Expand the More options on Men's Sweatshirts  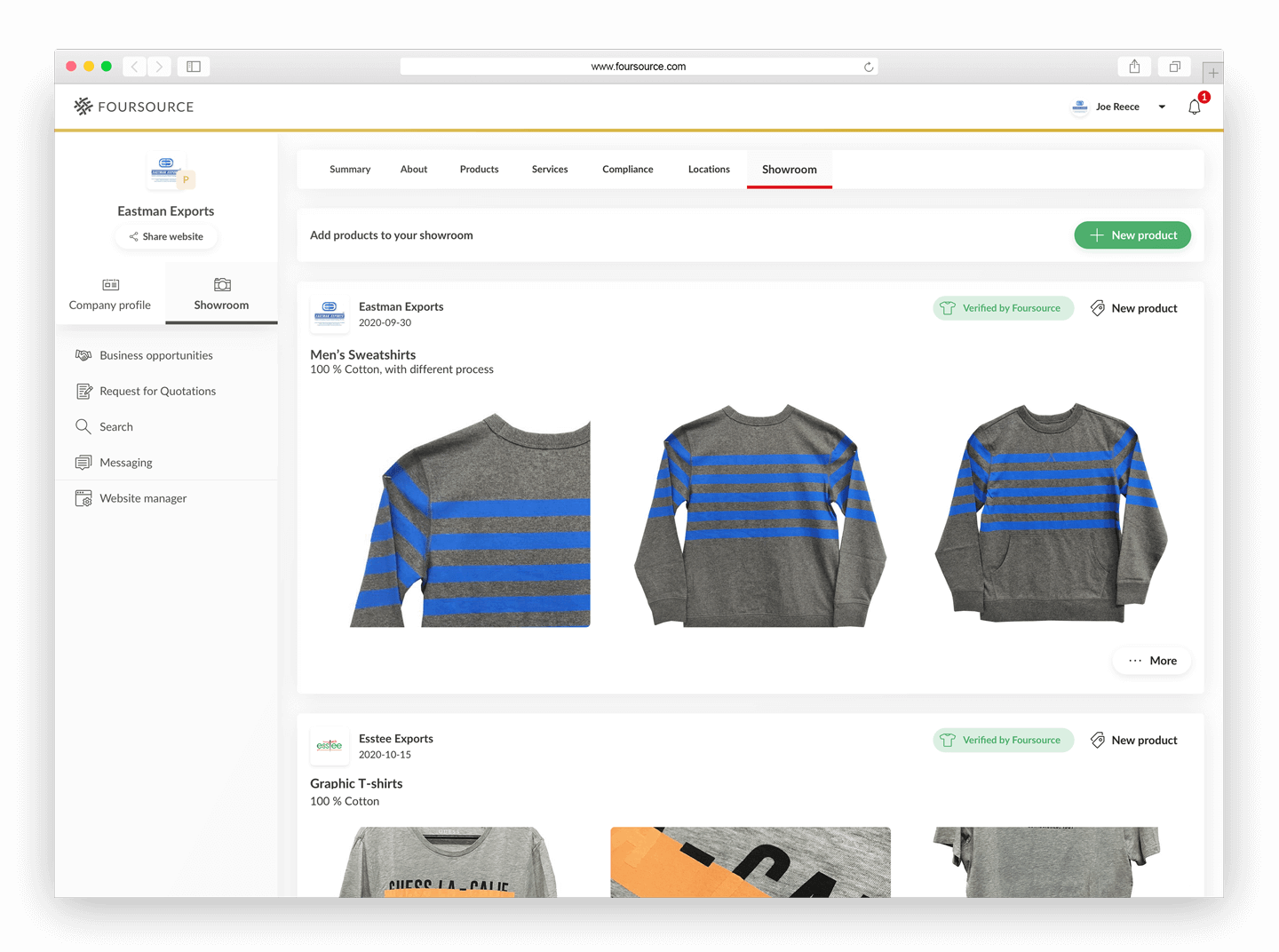click(1151, 660)
